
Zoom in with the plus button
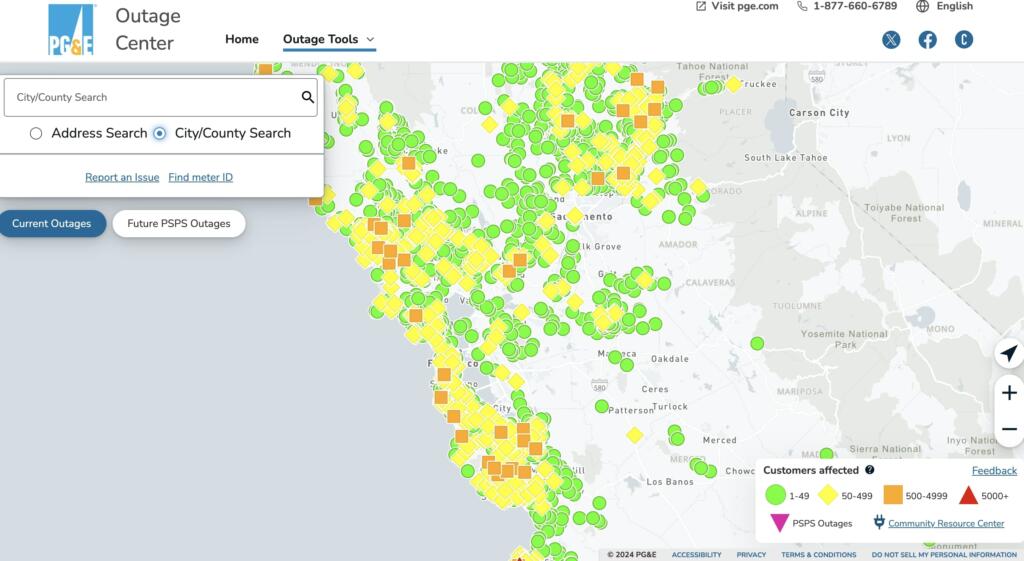[1009, 393]
